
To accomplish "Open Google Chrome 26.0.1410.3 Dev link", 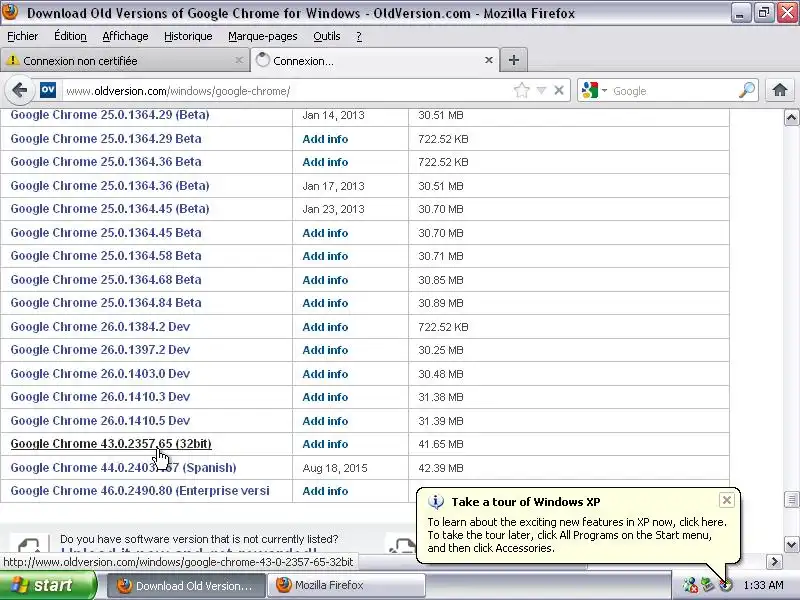I will point(100,397).
